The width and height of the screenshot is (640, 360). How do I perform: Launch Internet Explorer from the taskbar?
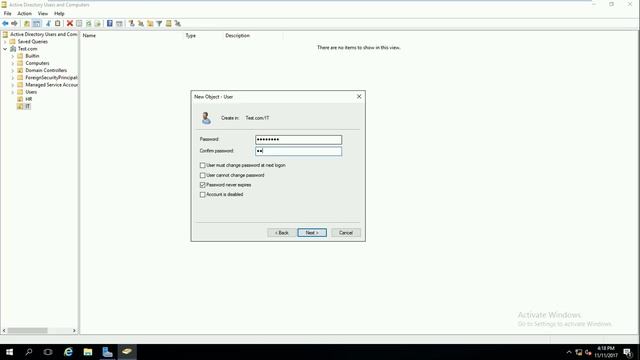coord(68,352)
